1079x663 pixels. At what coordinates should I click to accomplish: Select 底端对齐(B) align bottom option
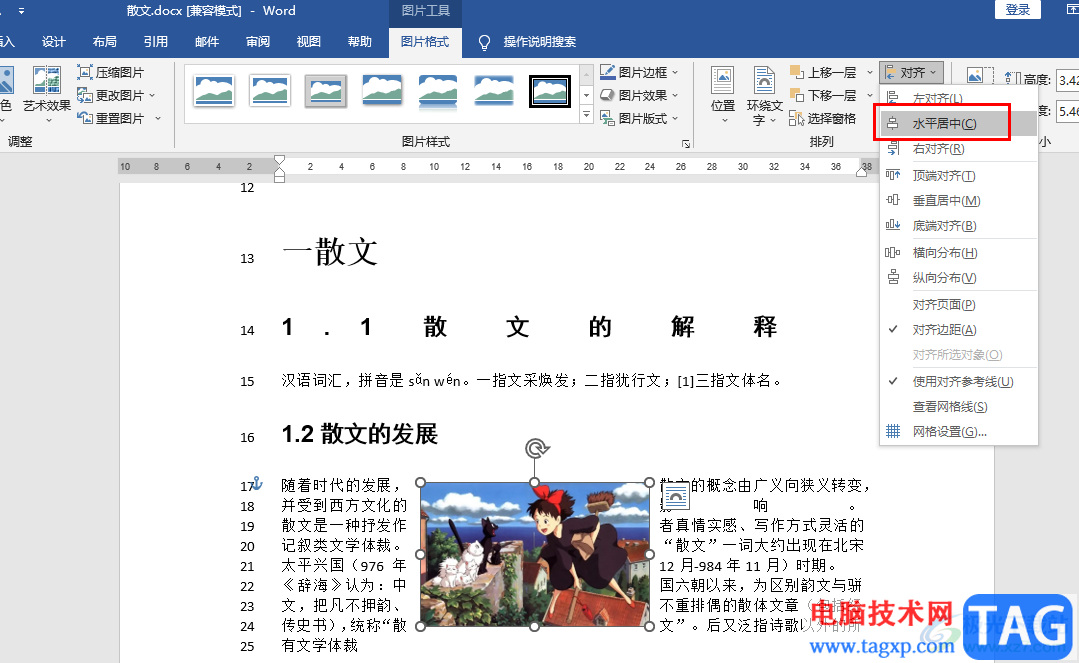[x=958, y=225]
